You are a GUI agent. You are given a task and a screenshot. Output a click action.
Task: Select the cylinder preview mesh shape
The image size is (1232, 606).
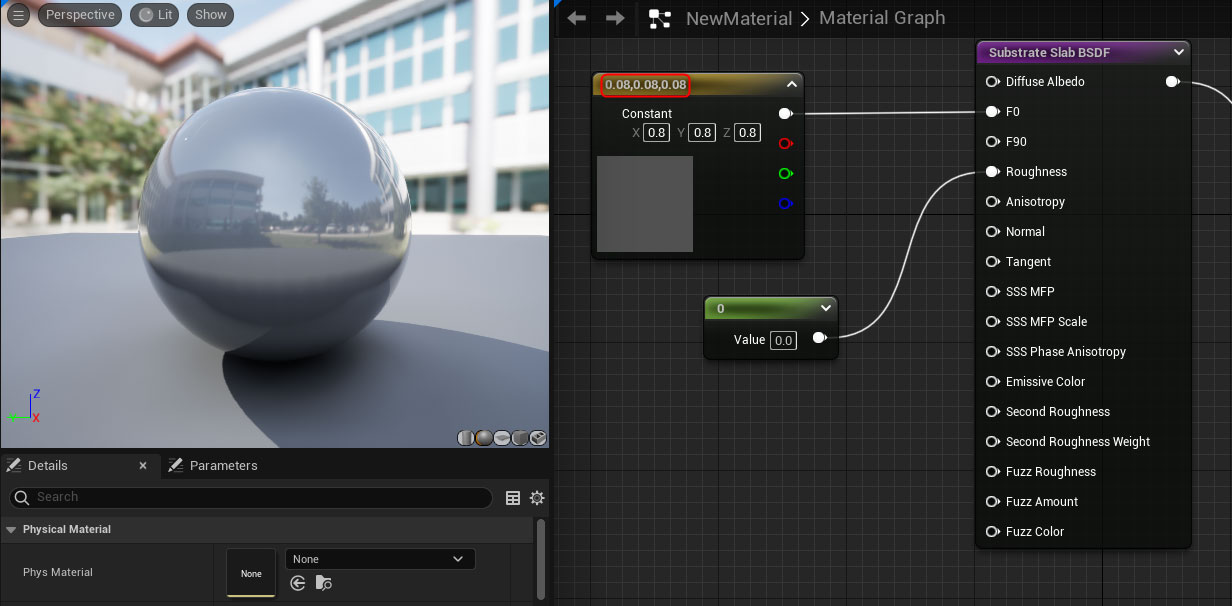[x=465, y=438]
